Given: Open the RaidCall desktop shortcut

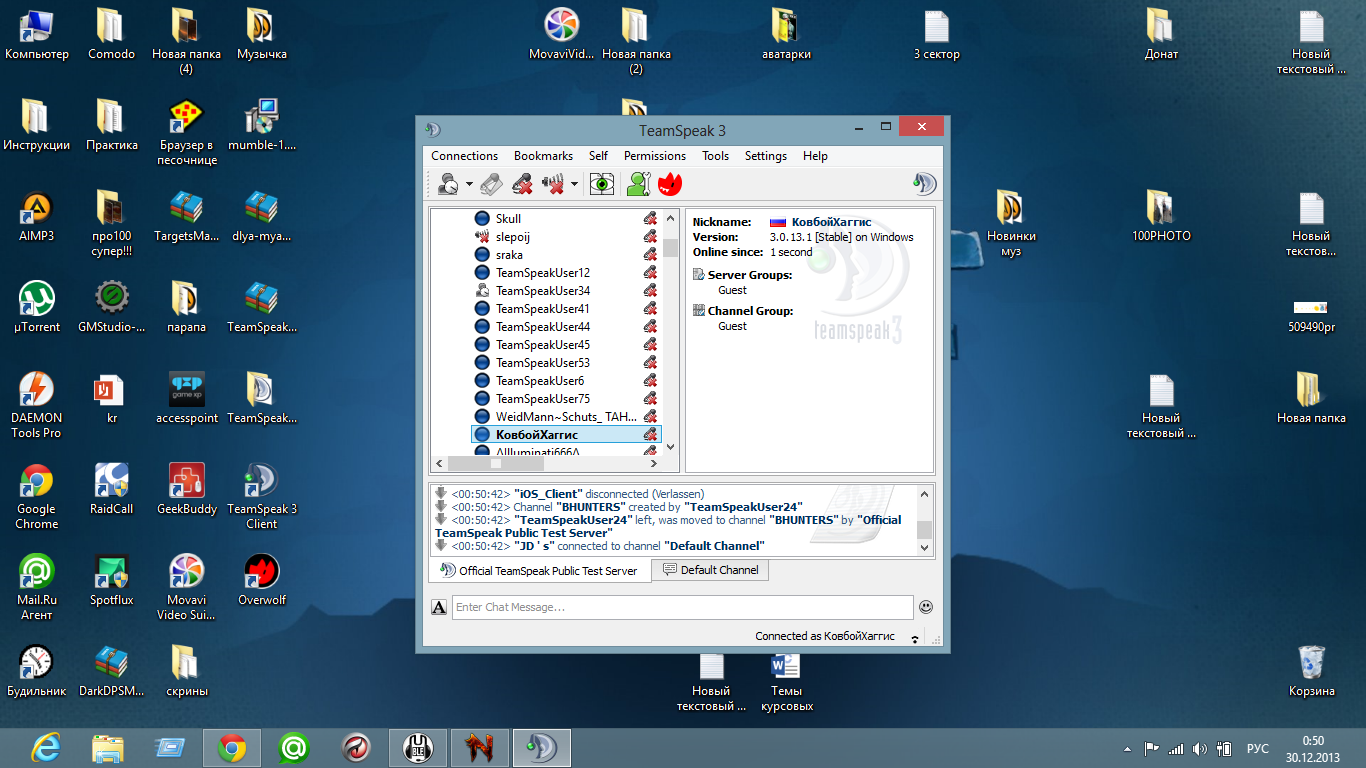Looking at the screenshot, I should [x=111, y=489].
